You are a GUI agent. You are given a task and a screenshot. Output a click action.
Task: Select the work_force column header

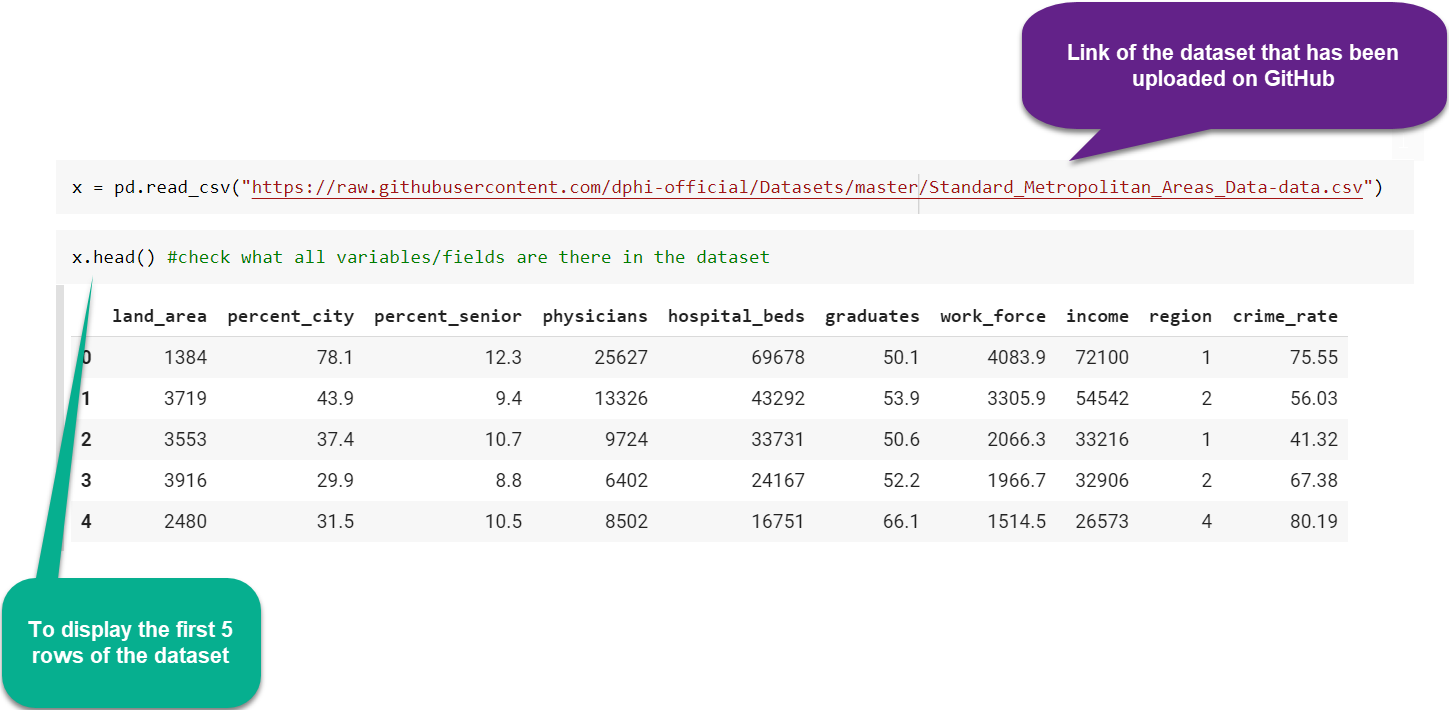[993, 316]
